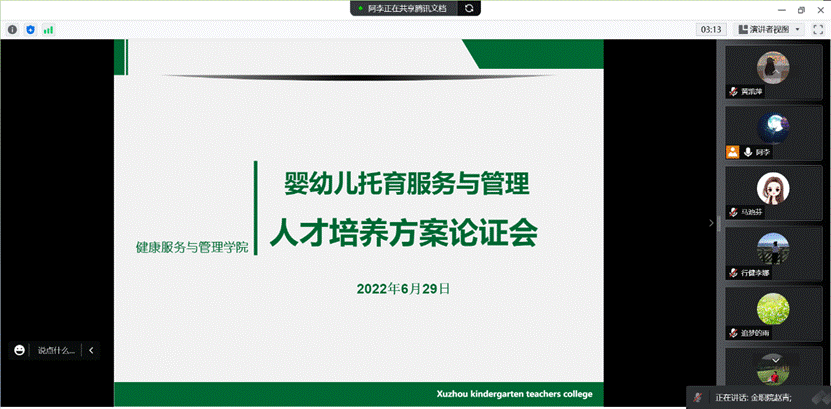
Task: Click the screen share icon beside 阿李
Action: [732, 152]
